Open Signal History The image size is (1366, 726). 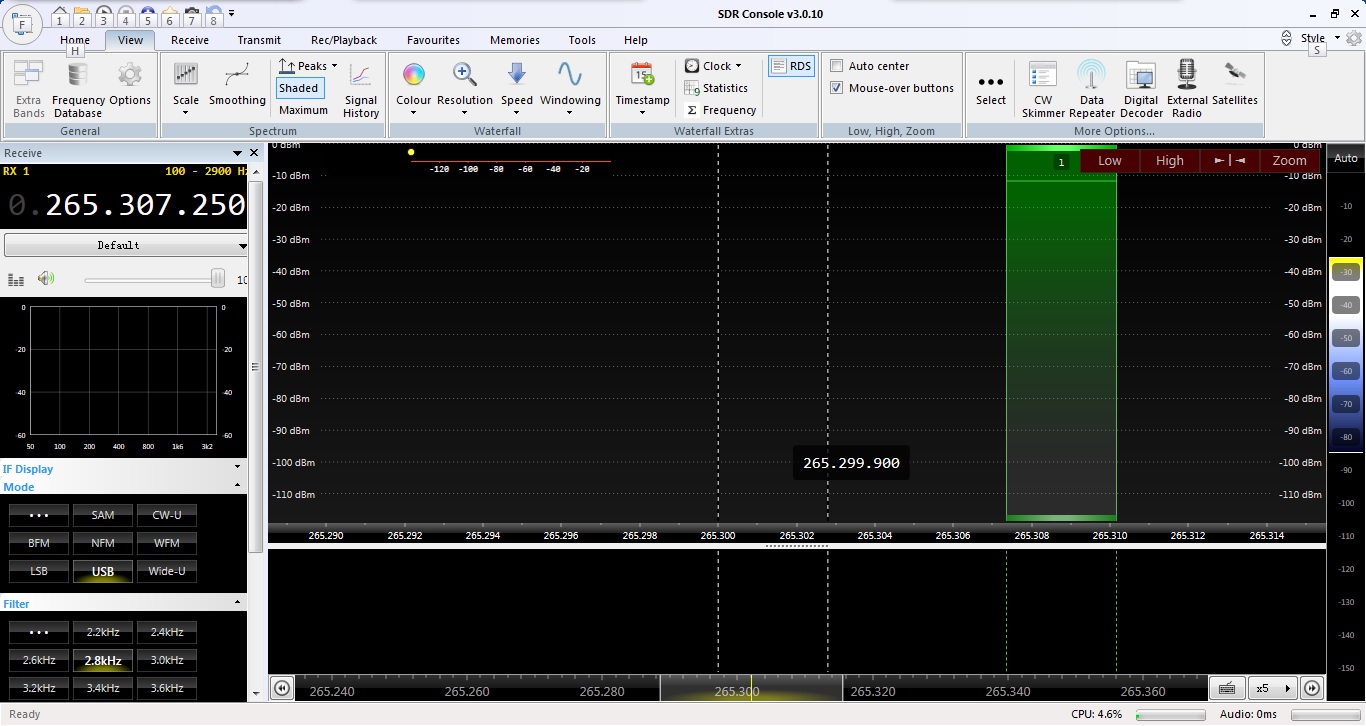[x=361, y=90]
